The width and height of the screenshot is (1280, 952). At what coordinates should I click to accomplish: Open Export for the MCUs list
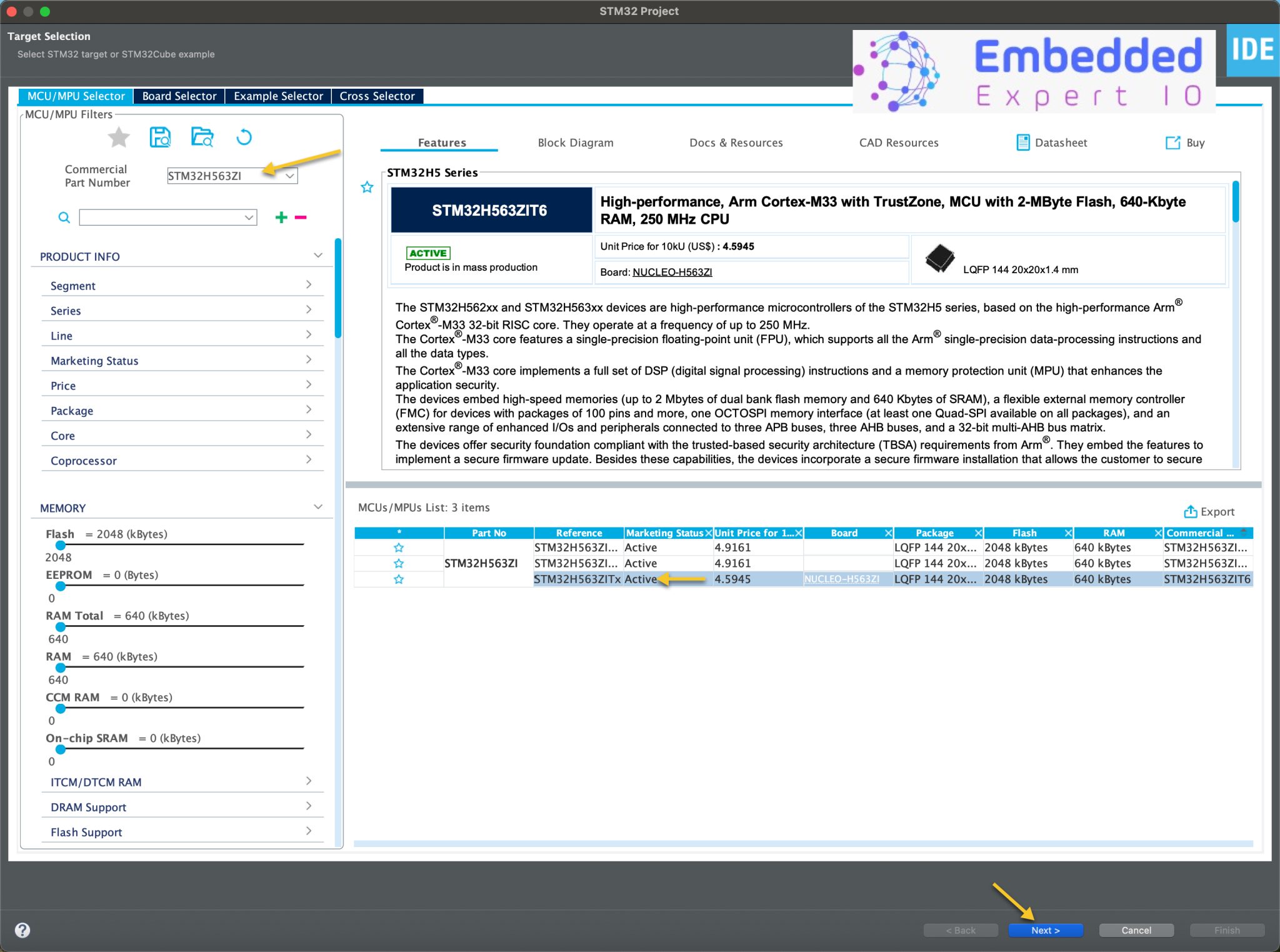pos(1209,511)
